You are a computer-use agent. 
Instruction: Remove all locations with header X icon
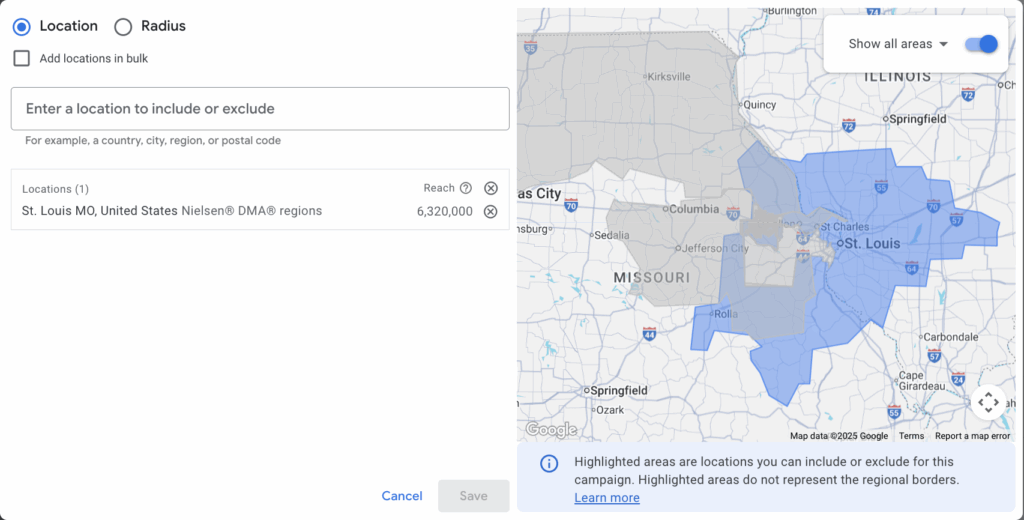(490, 188)
